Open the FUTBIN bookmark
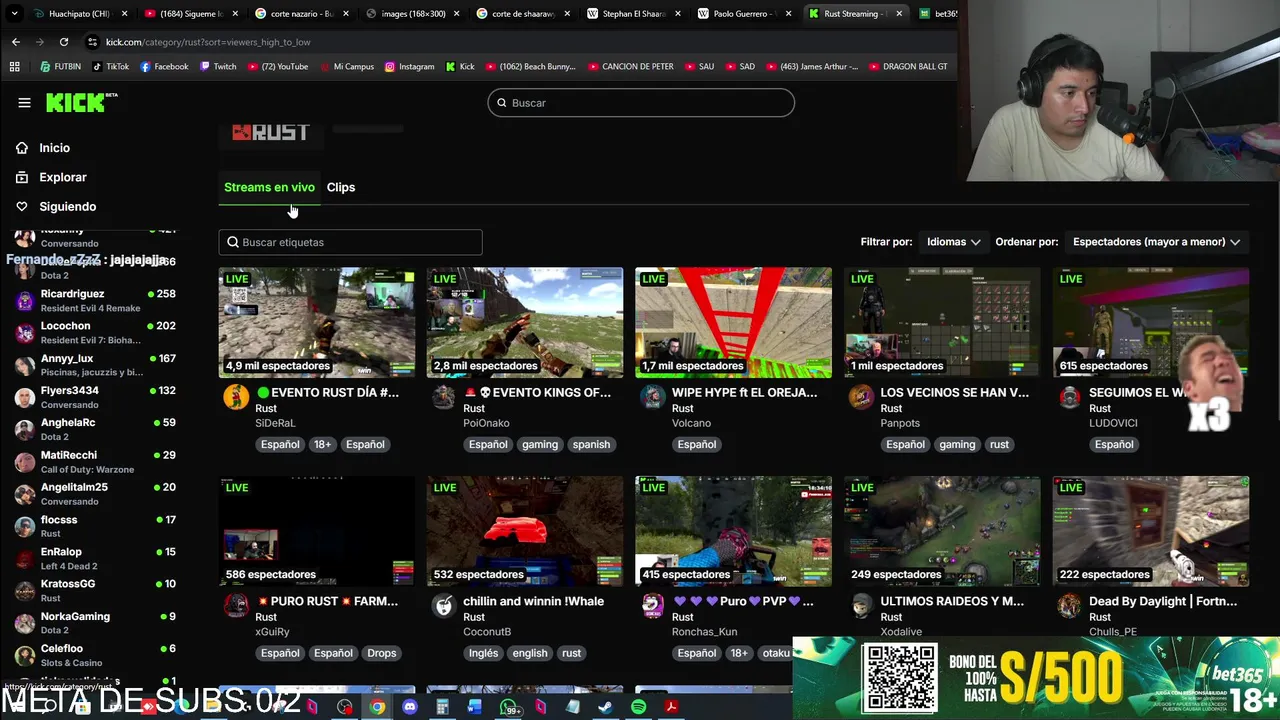This screenshot has height=720, width=1280. coord(61,67)
